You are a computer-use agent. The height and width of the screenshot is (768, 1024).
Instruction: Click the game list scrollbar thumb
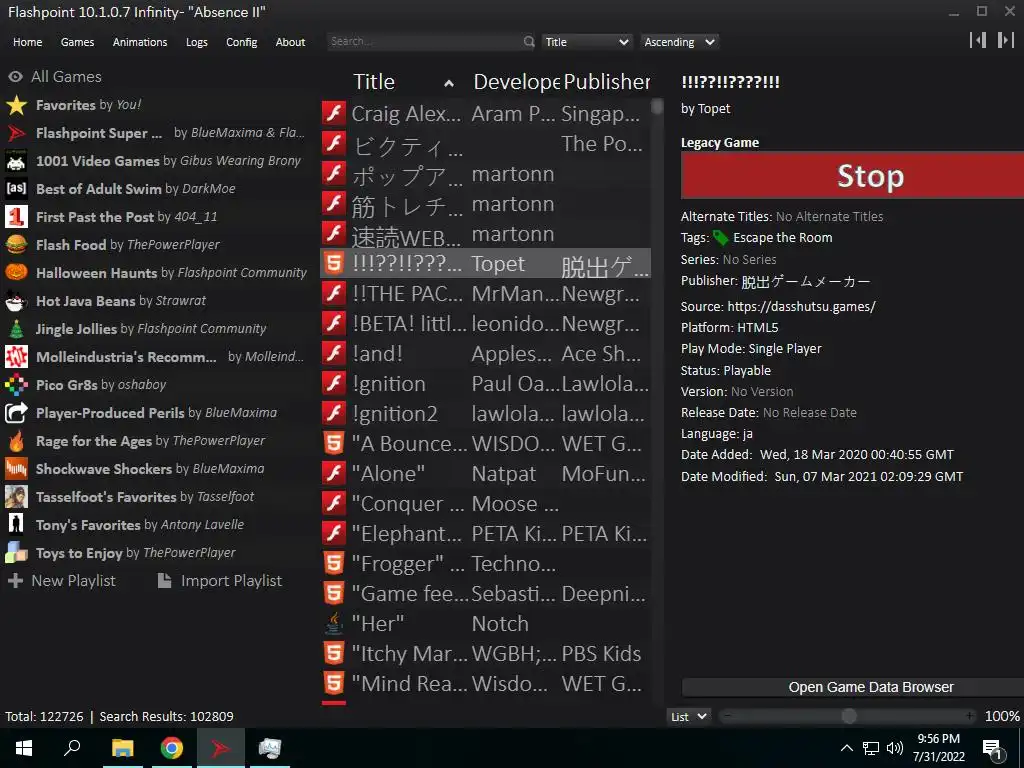[x=657, y=106]
